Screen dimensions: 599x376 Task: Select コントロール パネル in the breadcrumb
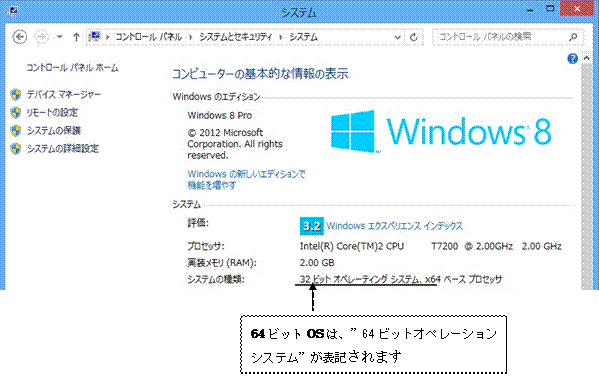point(149,37)
